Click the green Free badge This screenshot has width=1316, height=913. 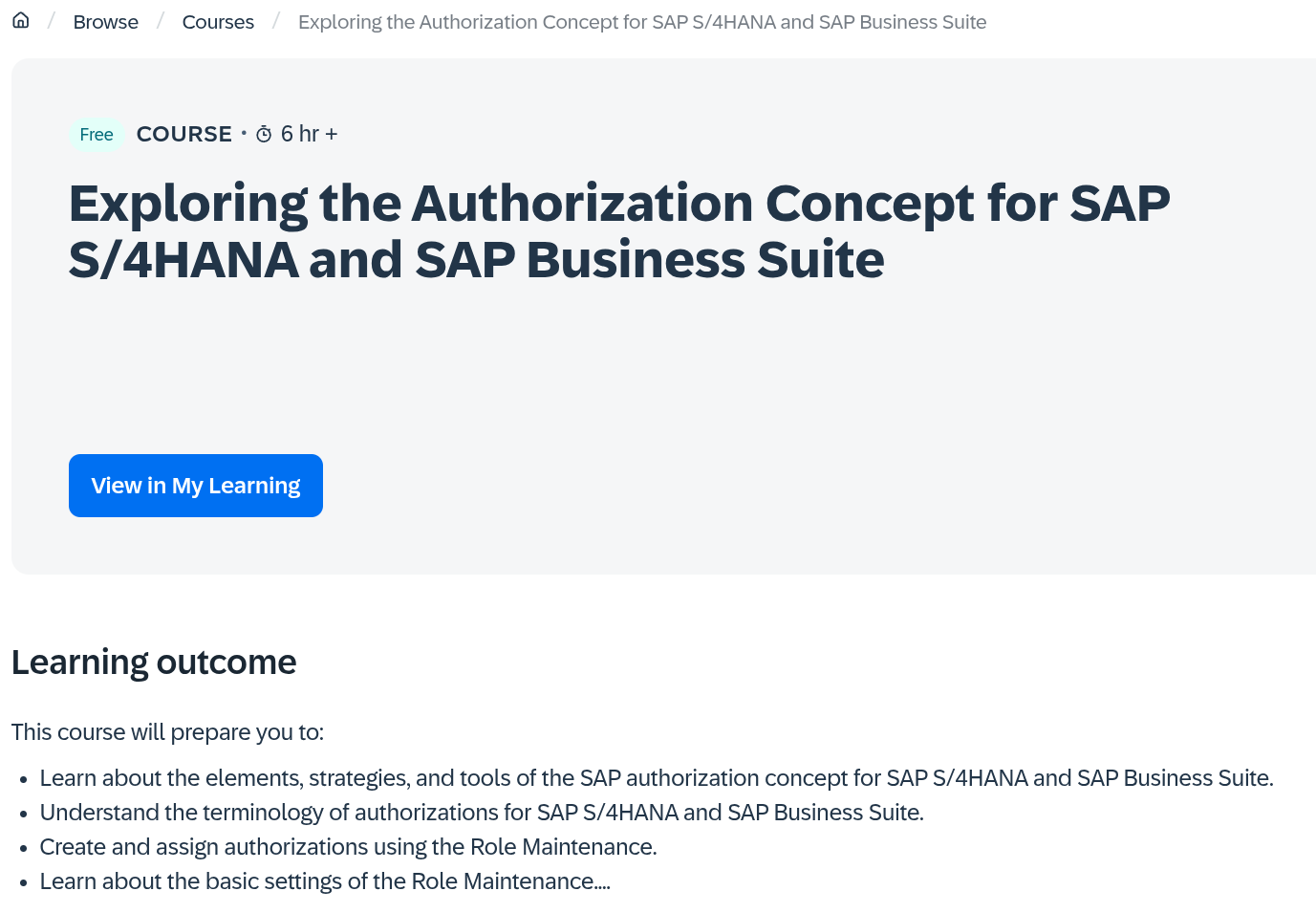click(x=97, y=135)
